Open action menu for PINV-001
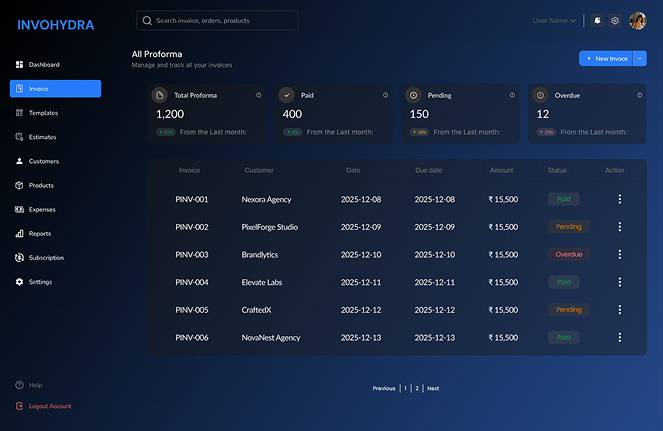The height and width of the screenshot is (431, 663). pyautogui.click(x=620, y=199)
